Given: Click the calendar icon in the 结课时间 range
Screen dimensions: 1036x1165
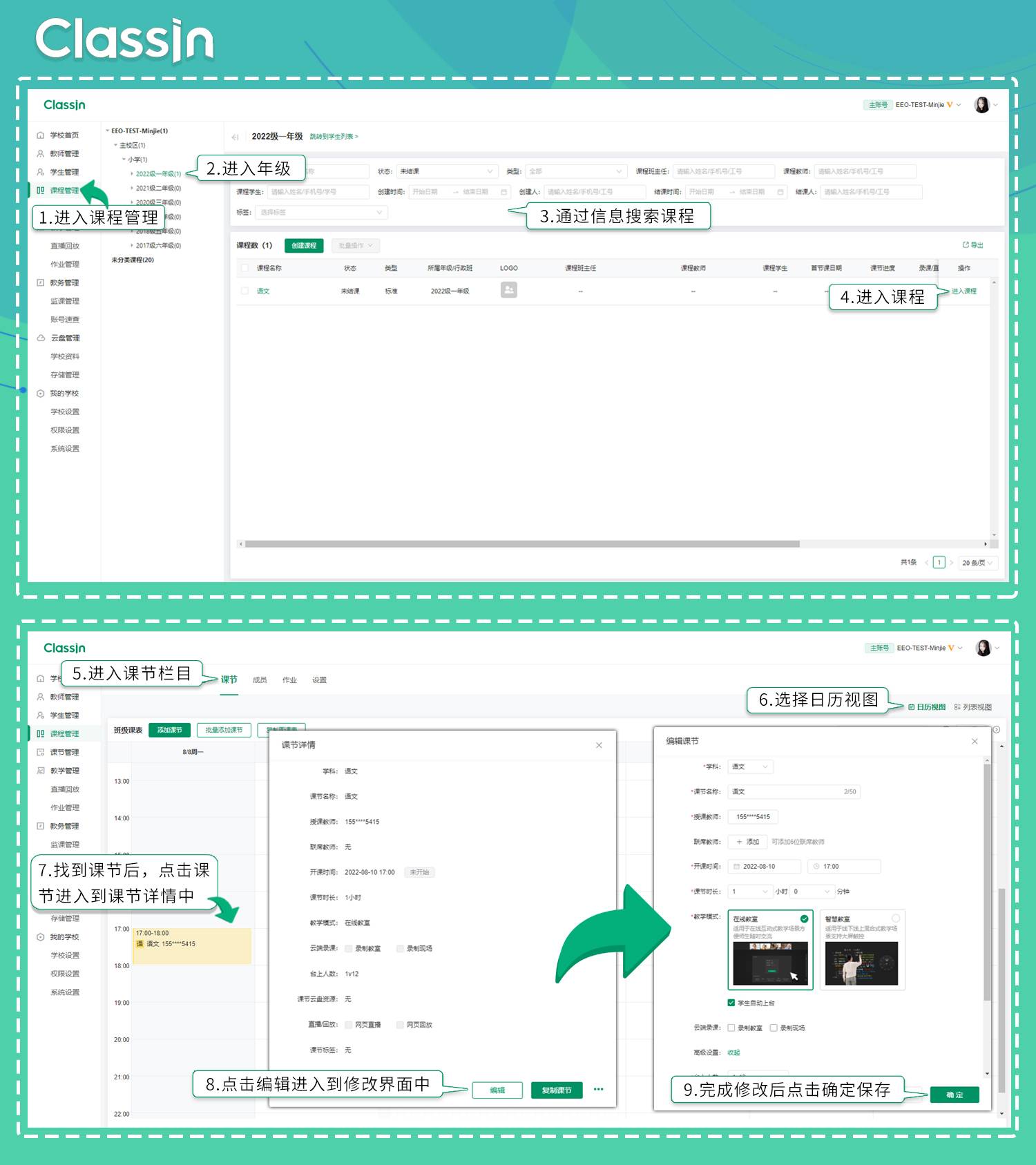Looking at the screenshot, I should [780, 192].
